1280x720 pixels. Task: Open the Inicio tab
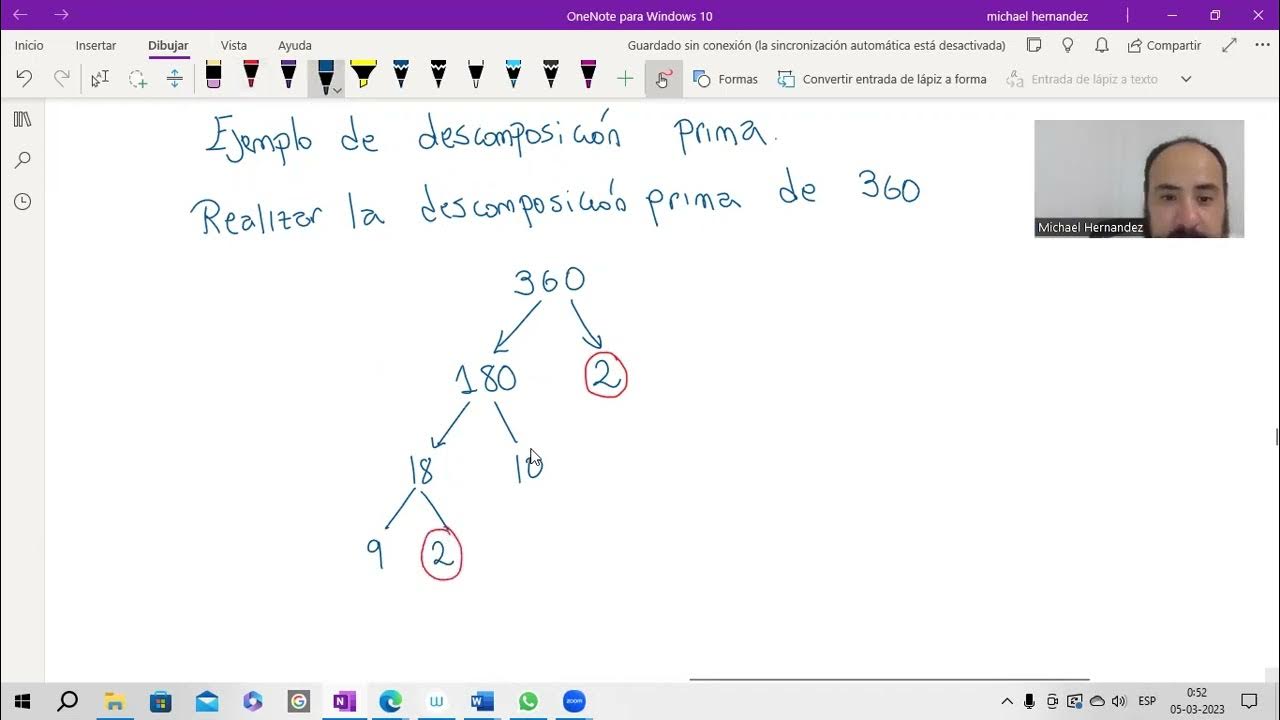[29, 45]
